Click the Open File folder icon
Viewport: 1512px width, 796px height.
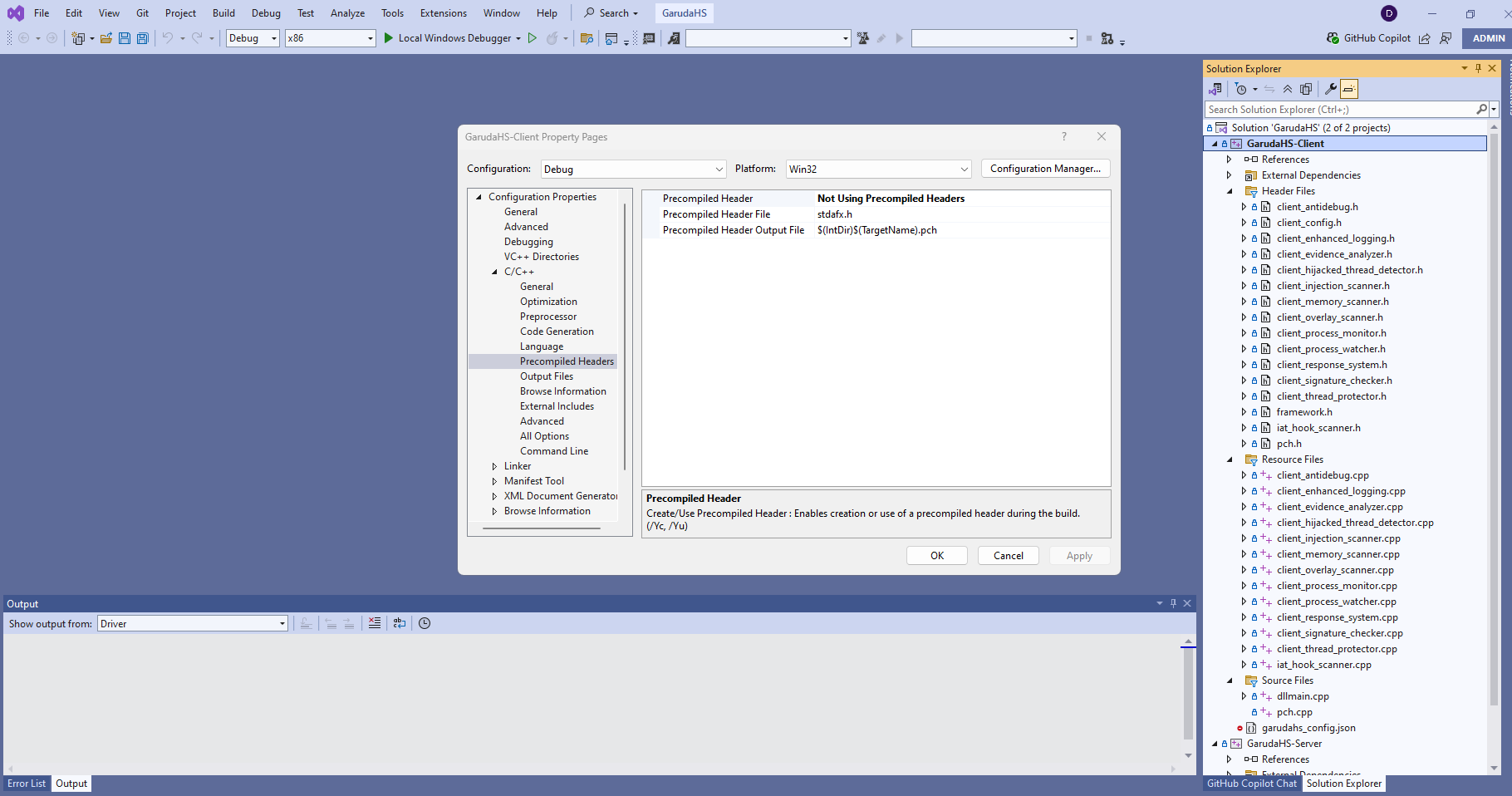106,38
